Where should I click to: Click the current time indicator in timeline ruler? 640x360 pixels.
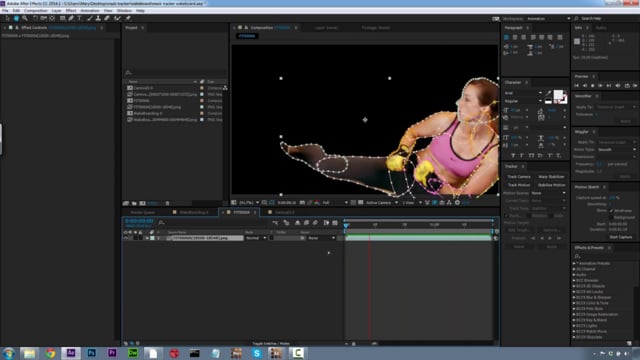tap(346, 224)
